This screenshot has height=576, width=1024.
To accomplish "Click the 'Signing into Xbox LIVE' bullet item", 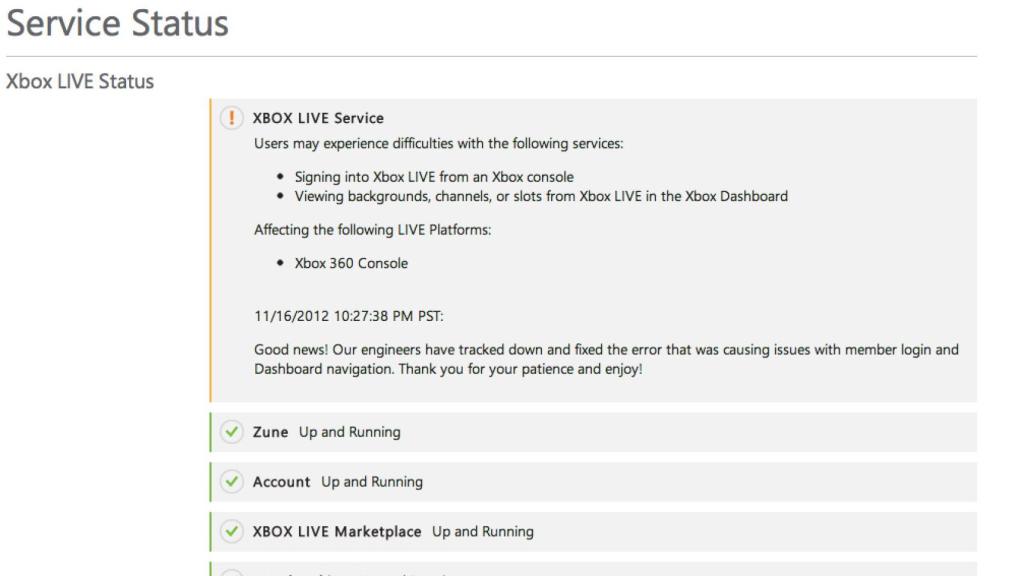I will pos(433,177).
